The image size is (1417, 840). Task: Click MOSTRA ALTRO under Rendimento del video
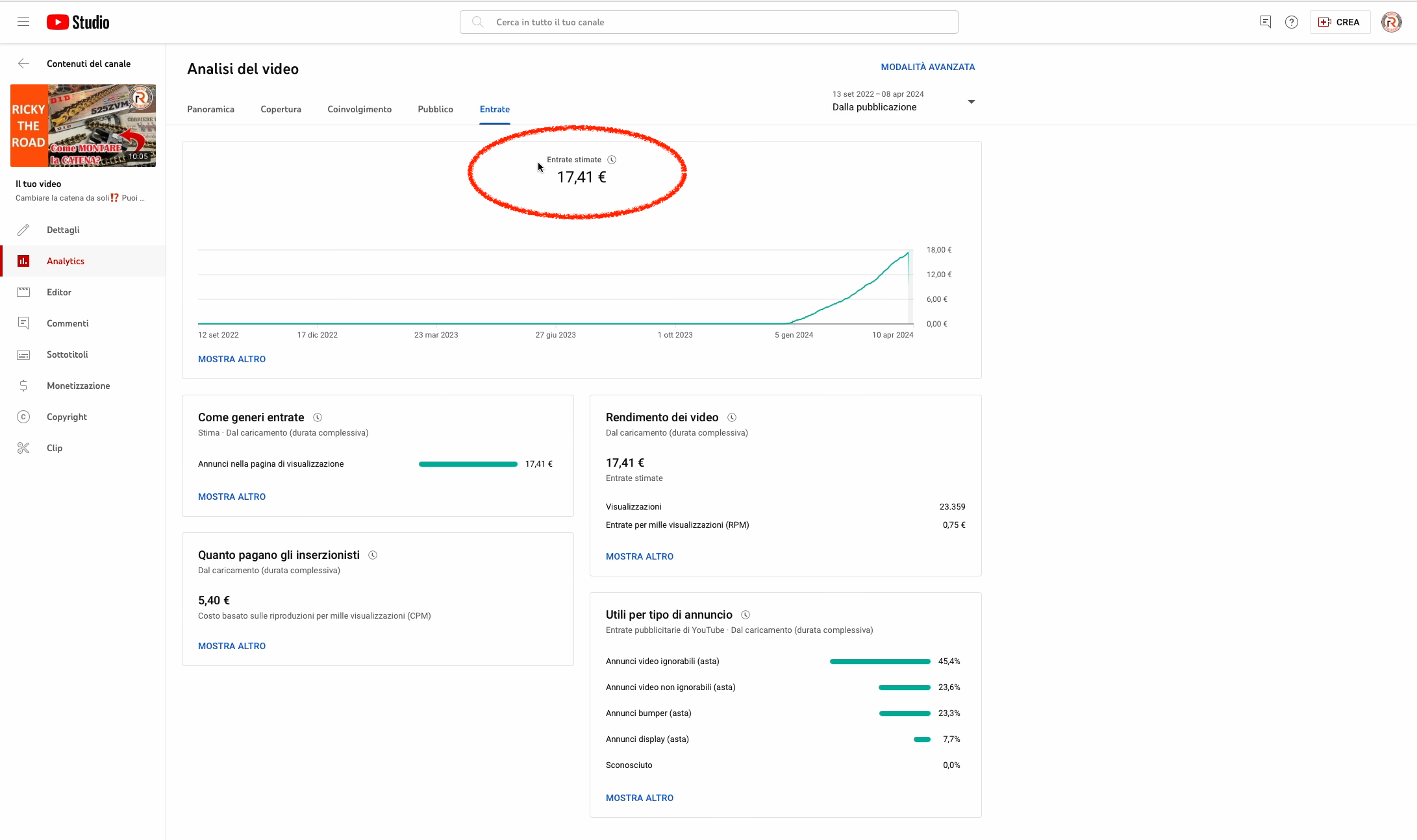[639, 556]
